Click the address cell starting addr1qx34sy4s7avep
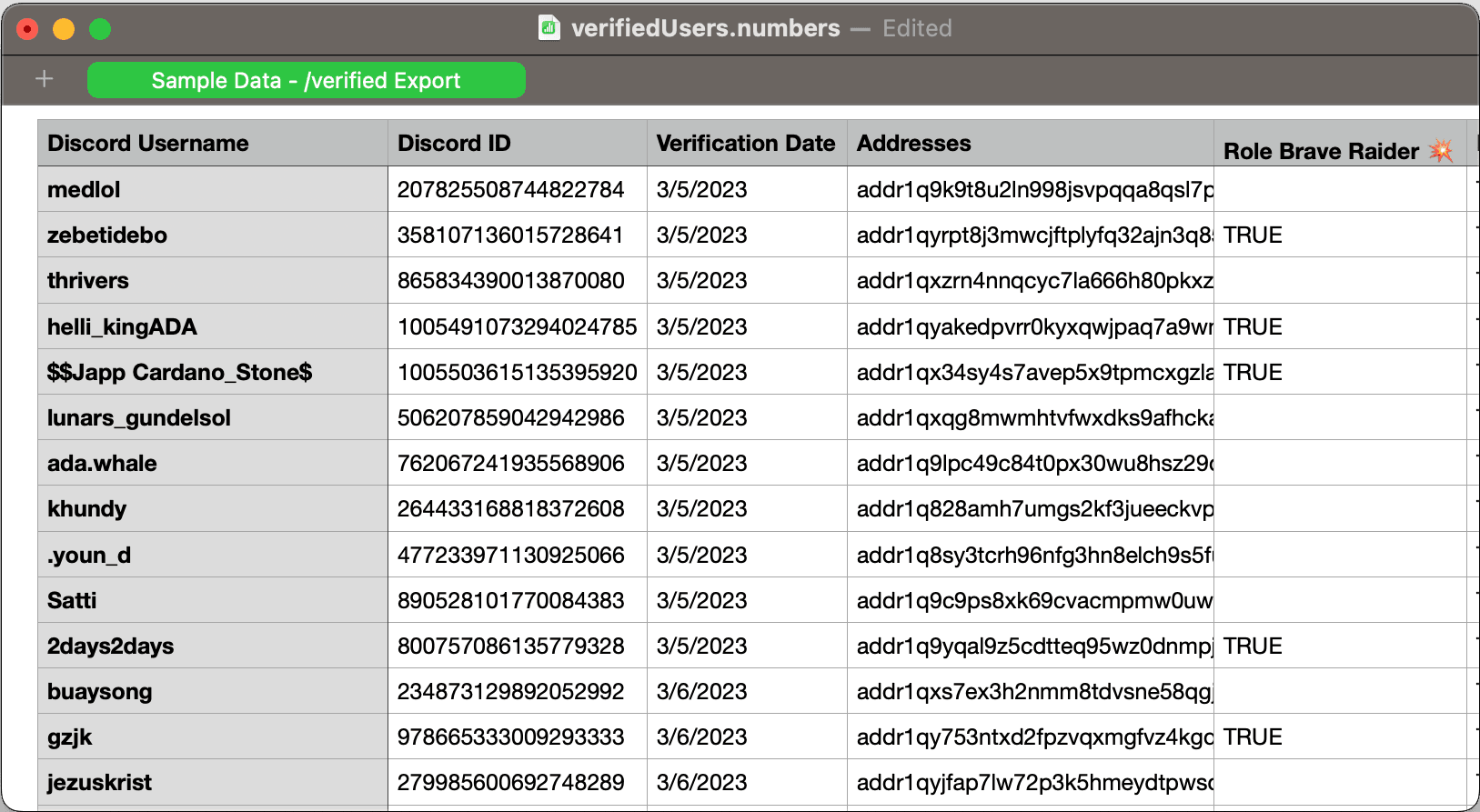Image resolution: width=1480 pixels, height=812 pixels. point(1031,372)
